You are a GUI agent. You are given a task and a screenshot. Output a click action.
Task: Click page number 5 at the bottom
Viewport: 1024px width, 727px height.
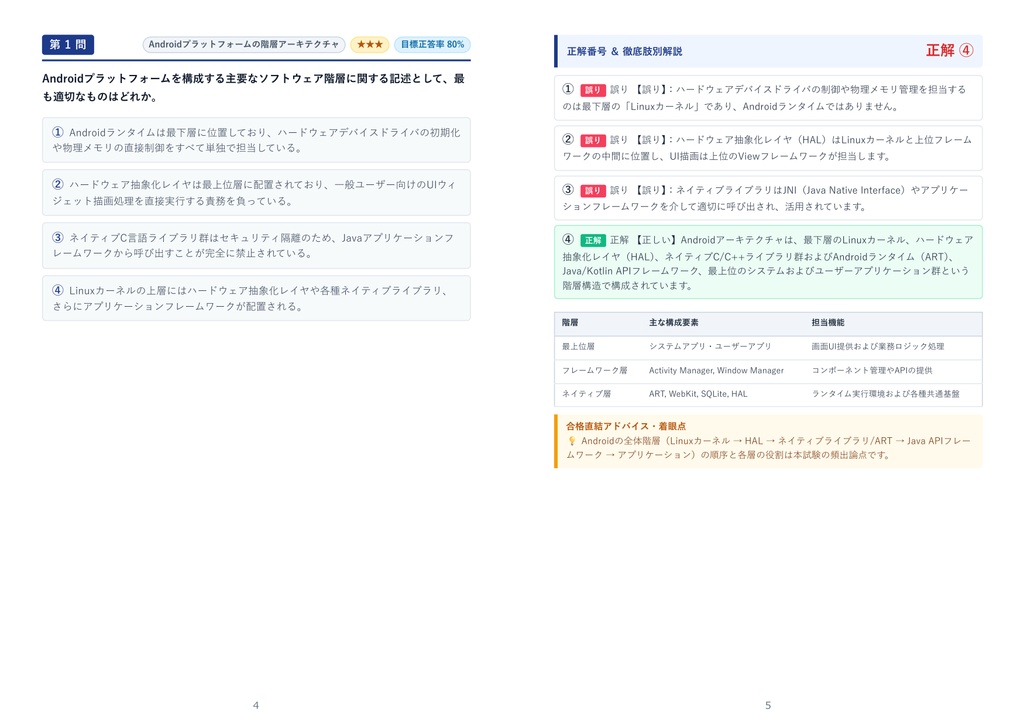[x=768, y=705]
